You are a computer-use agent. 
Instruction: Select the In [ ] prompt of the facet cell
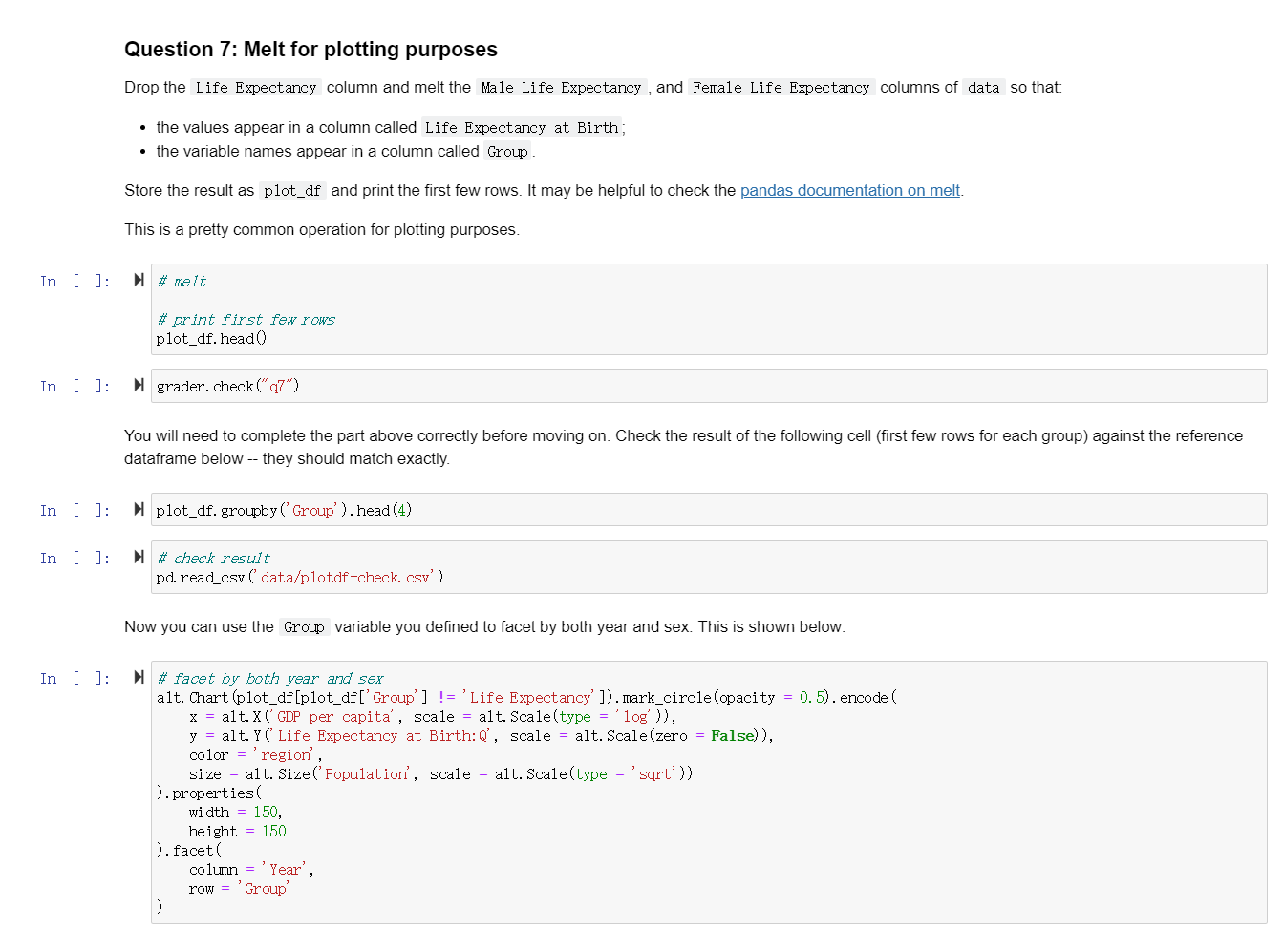pyautogui.click(x=75, y=679)
